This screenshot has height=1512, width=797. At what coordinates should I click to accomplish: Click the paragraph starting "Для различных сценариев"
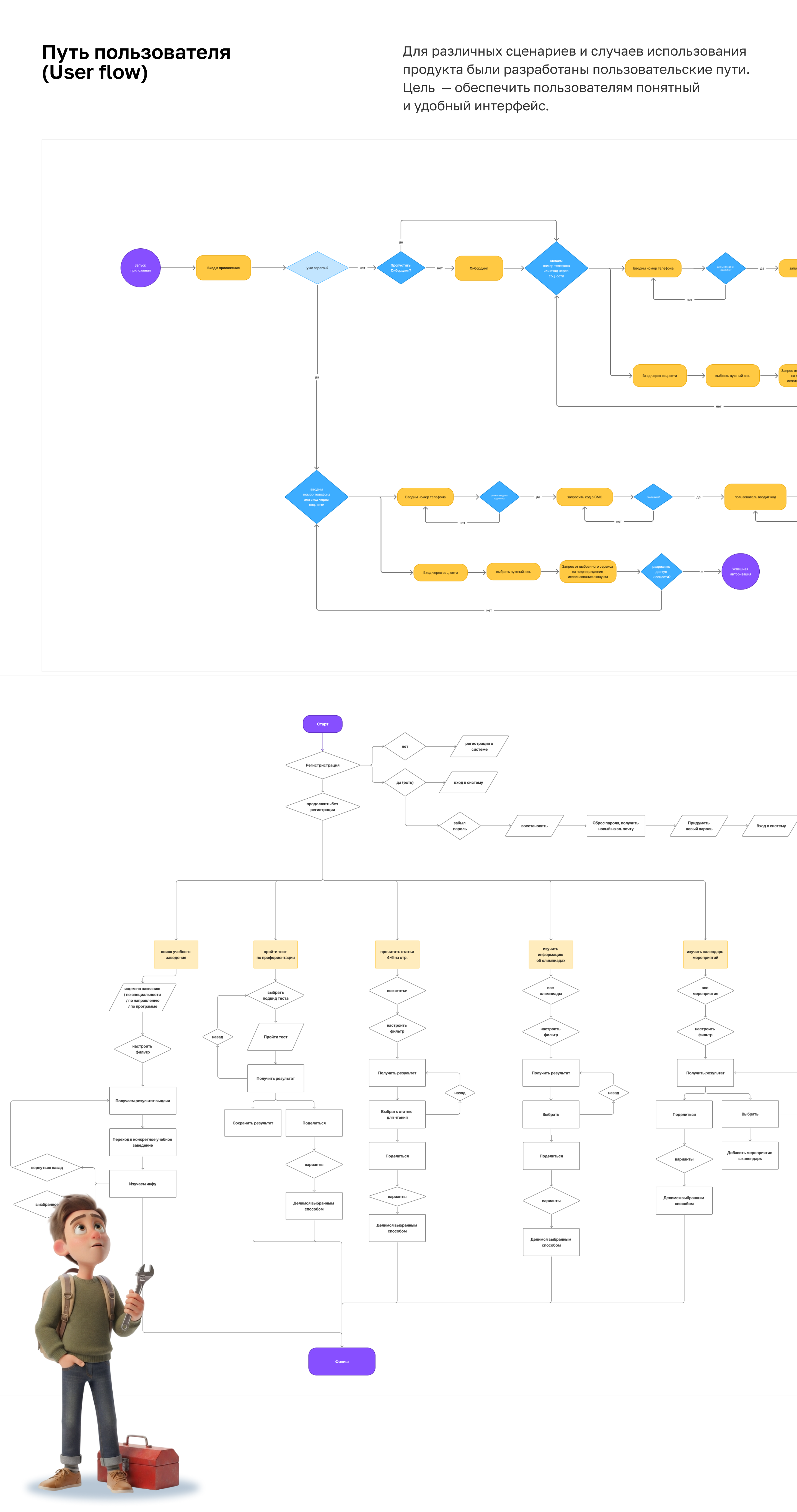pyautogui.click(x=576, y=79)
